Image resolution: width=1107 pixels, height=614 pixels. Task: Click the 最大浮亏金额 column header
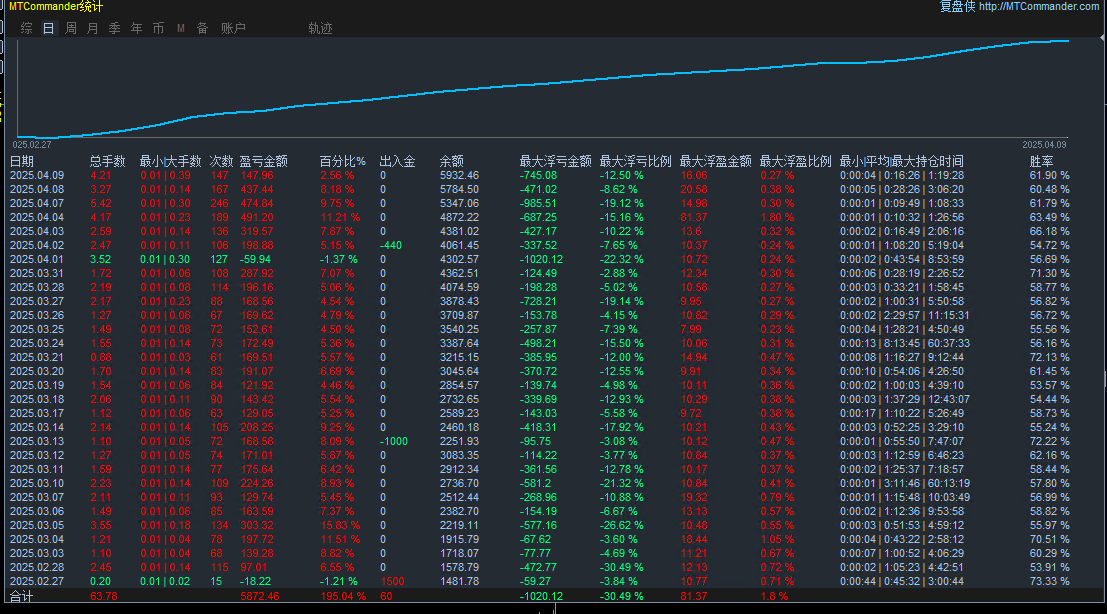[556, 162]
